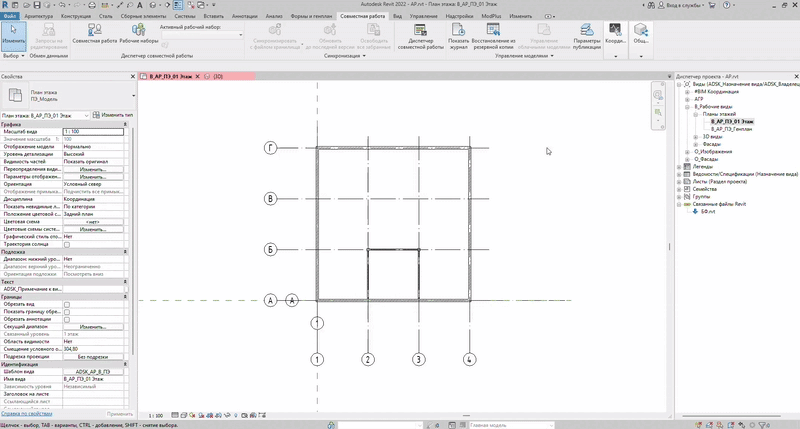The image size is (800, 429).
Task: Click Восстановление из резервной копии icon
Action: pyautogui.click(x=493, y=36)
